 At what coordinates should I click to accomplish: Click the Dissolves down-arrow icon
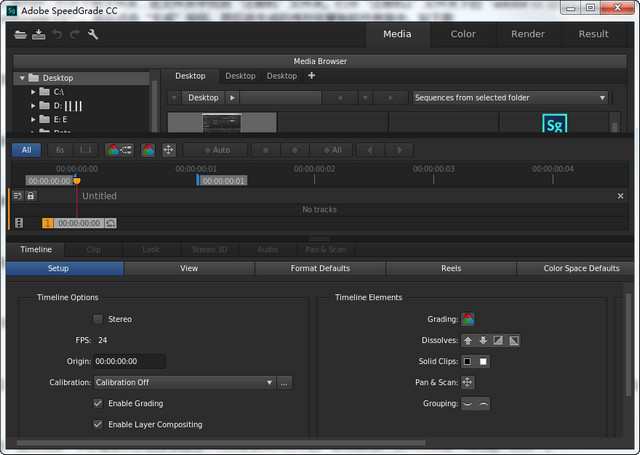483,340
